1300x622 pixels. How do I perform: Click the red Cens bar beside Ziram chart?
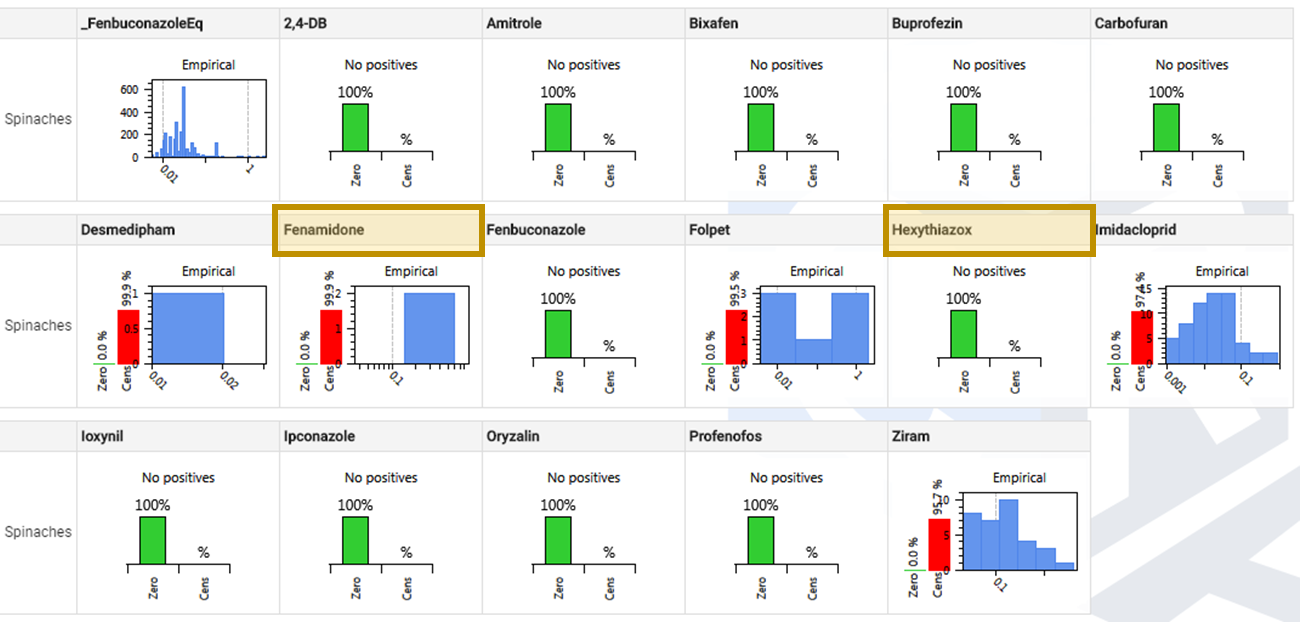(938, 545)
